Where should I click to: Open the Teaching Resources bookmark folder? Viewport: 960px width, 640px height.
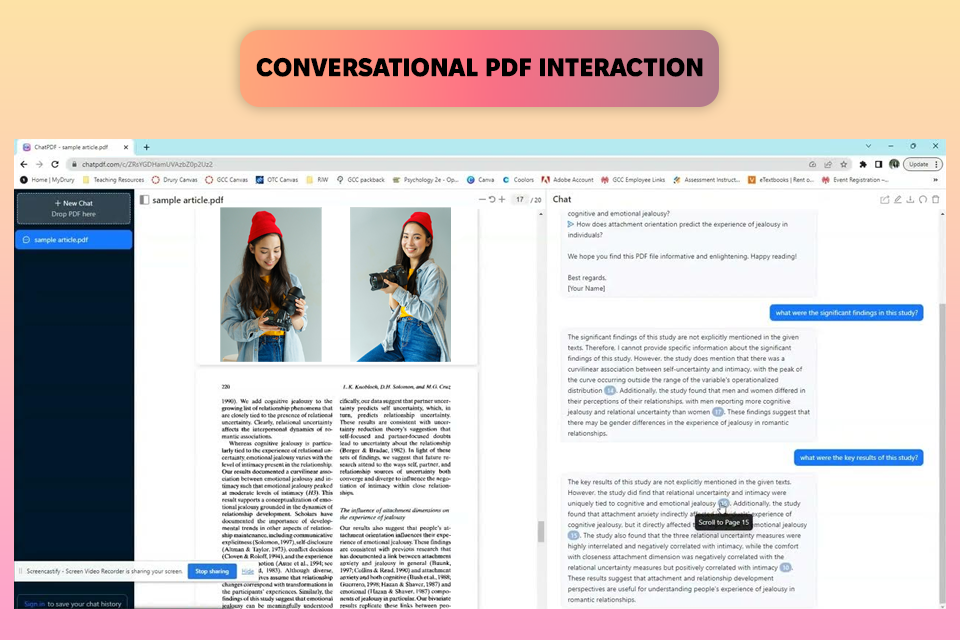tap(113, 180)
